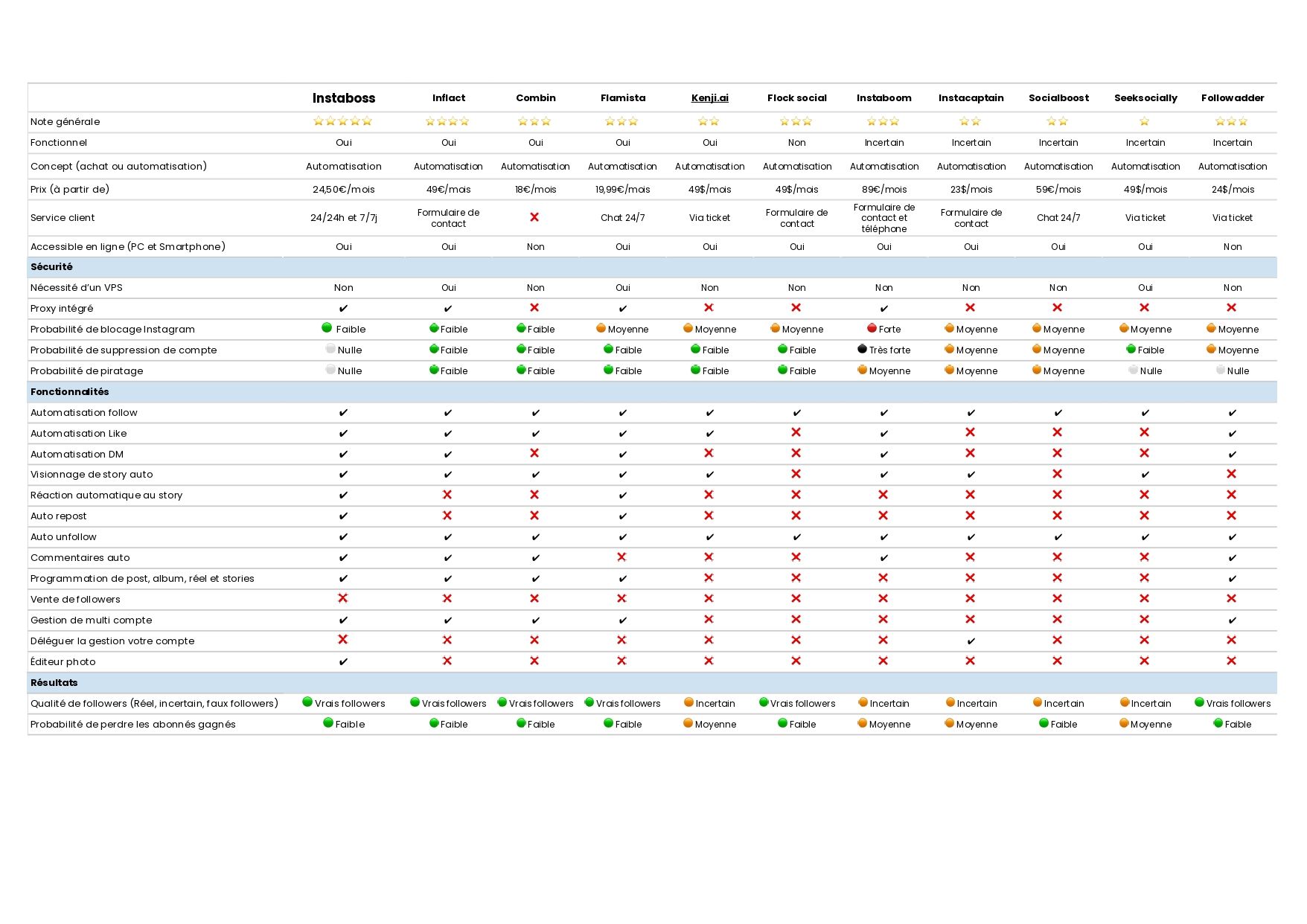Click the Via ticket cell under Kenji.ai
Viewport: 1307px width, 924px height.
tap(710, 217)
